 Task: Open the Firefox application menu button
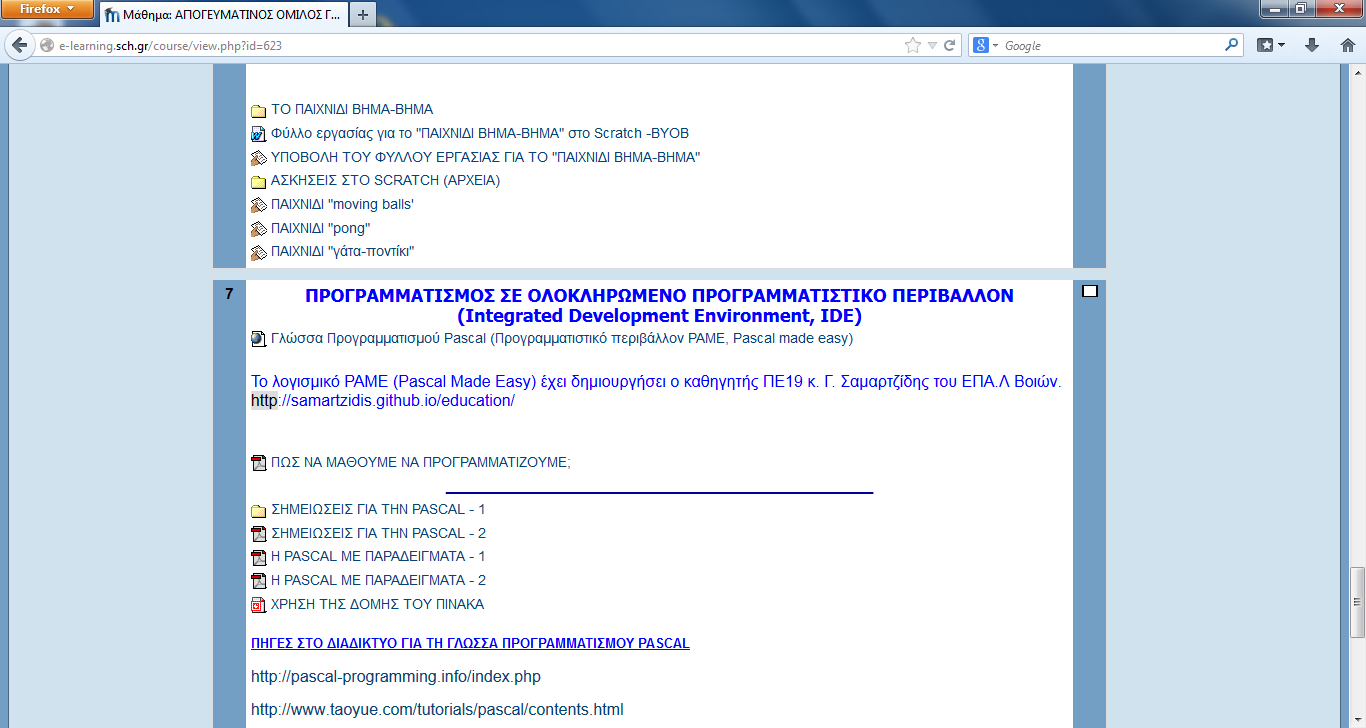[x=49, y=8]
